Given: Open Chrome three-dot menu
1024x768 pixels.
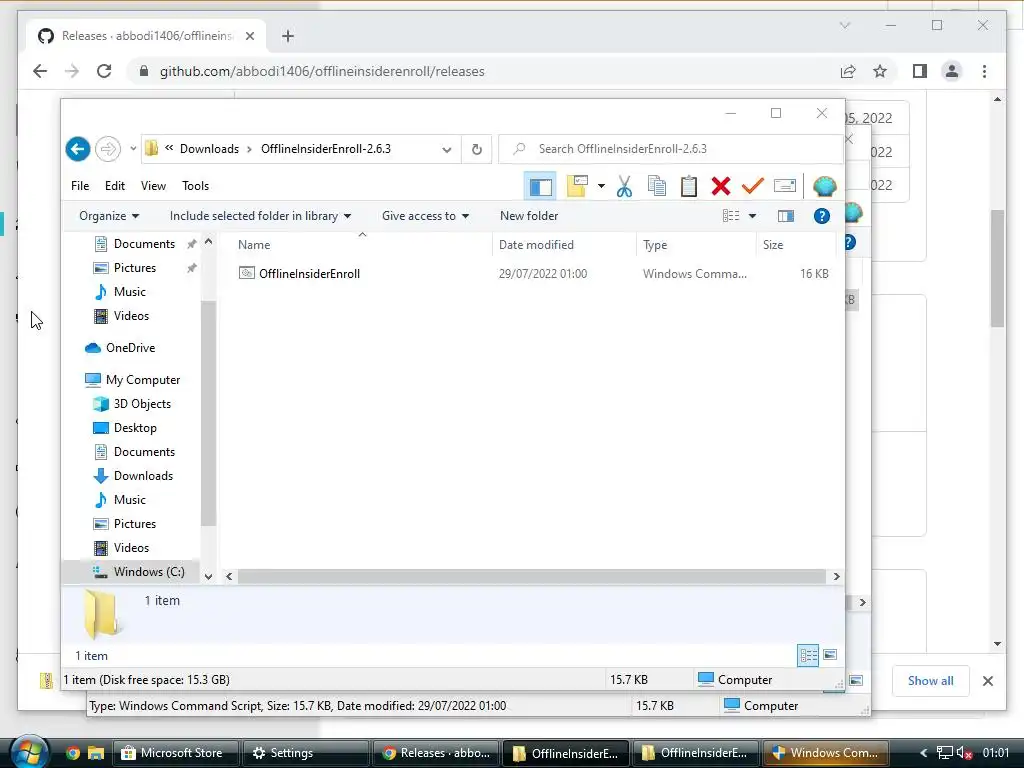Looking at the screenshot, I should click(984, 71).
